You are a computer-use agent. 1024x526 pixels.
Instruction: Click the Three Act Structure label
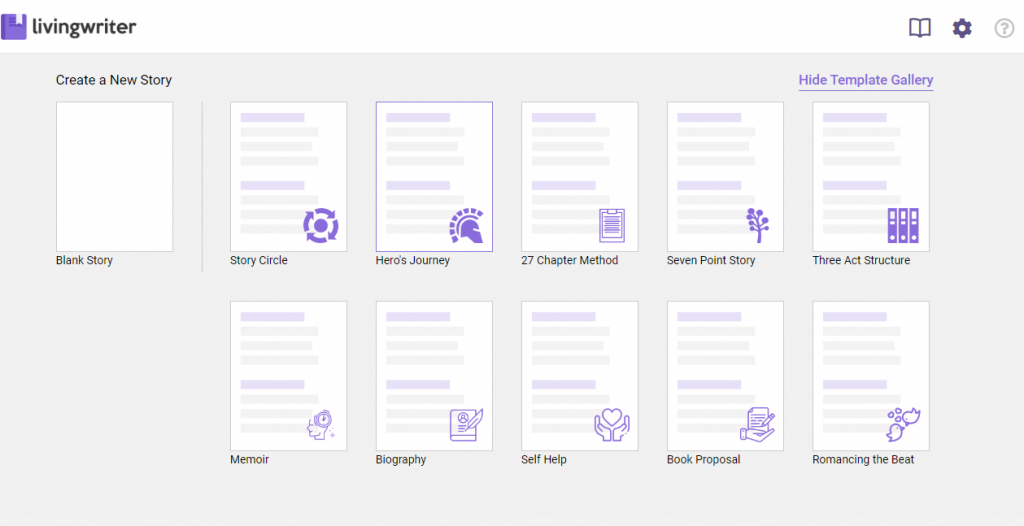(861, 260)
